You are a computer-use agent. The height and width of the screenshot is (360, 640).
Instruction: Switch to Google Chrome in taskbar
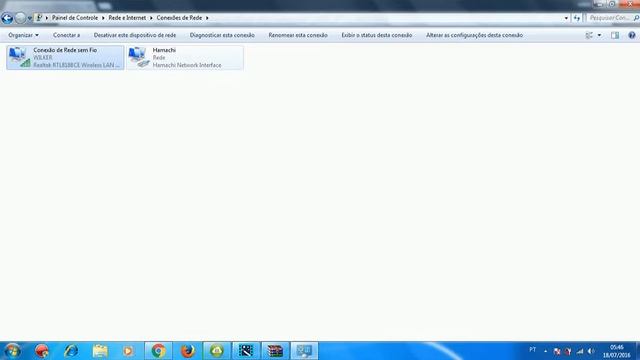tap(158, 351)
